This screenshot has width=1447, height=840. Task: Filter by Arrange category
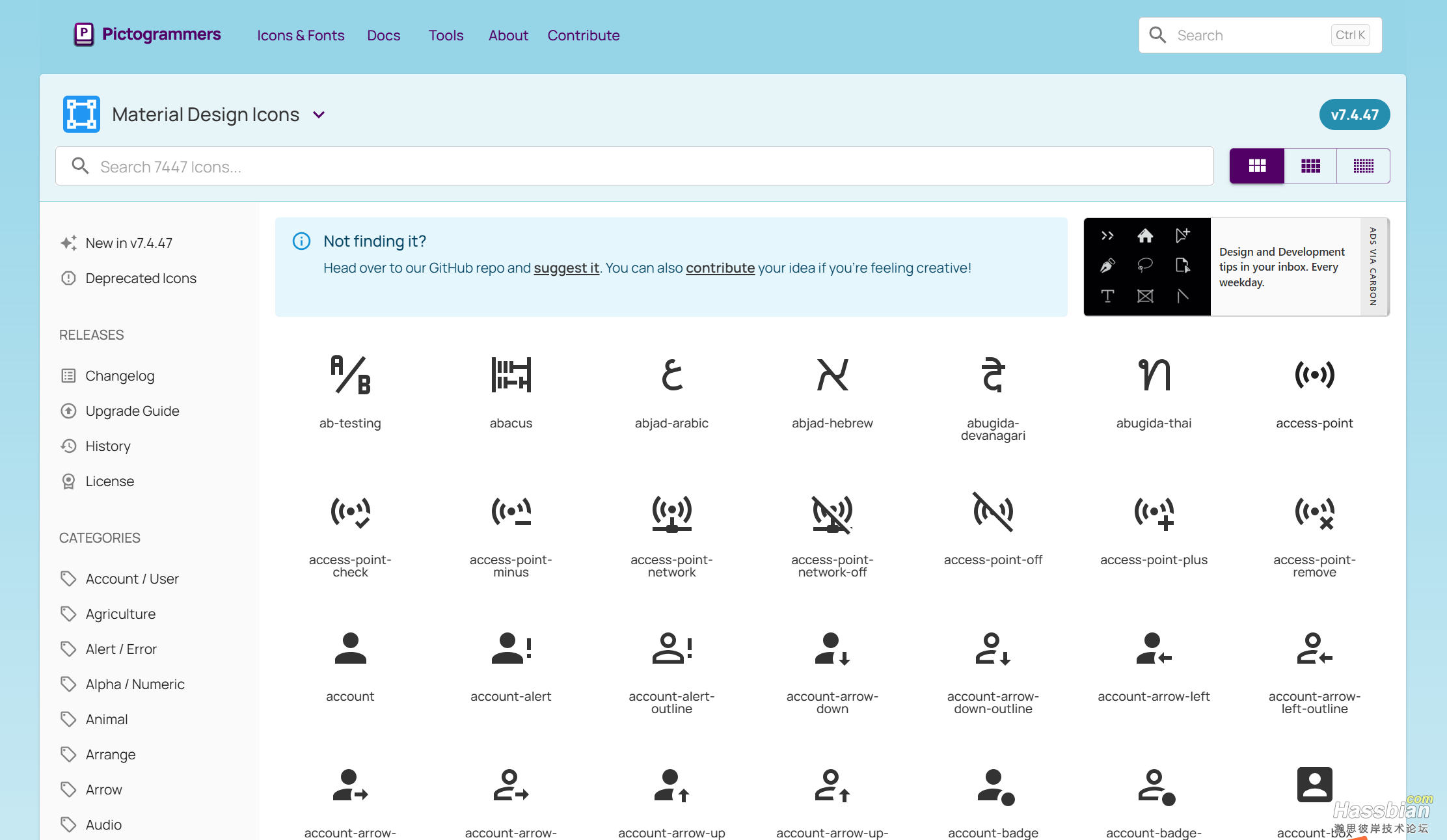[98, 754]
